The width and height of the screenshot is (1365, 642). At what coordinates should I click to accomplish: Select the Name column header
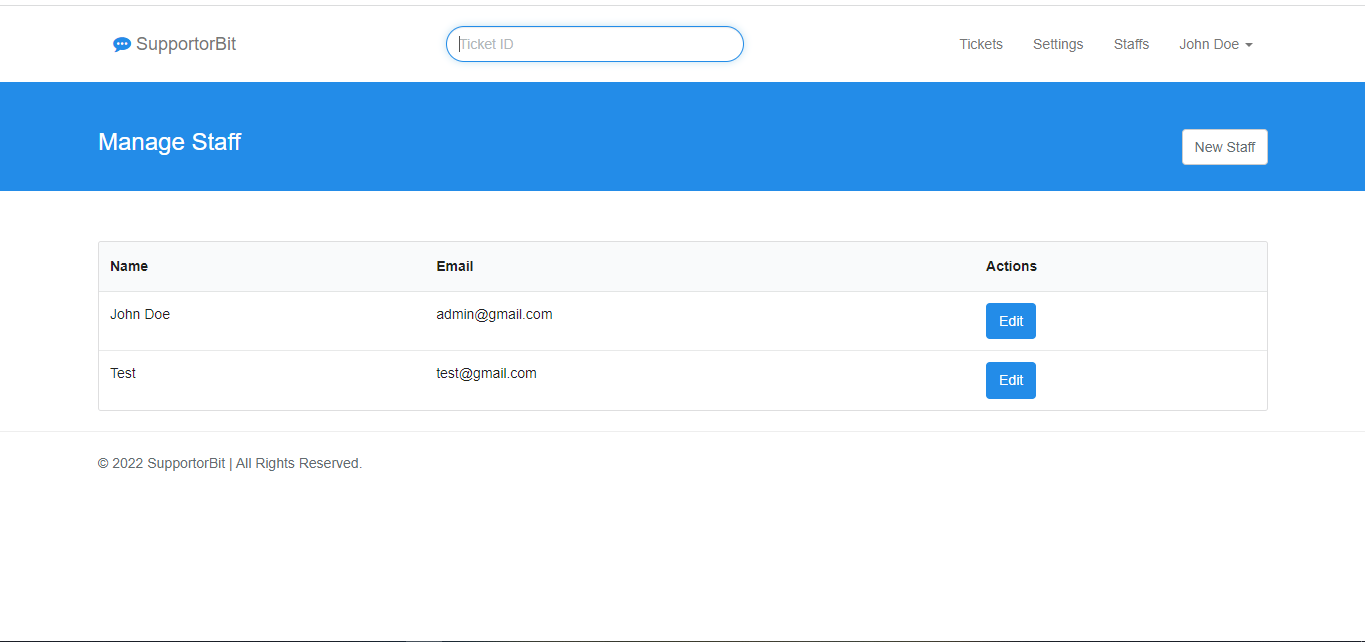click(129, 266)
